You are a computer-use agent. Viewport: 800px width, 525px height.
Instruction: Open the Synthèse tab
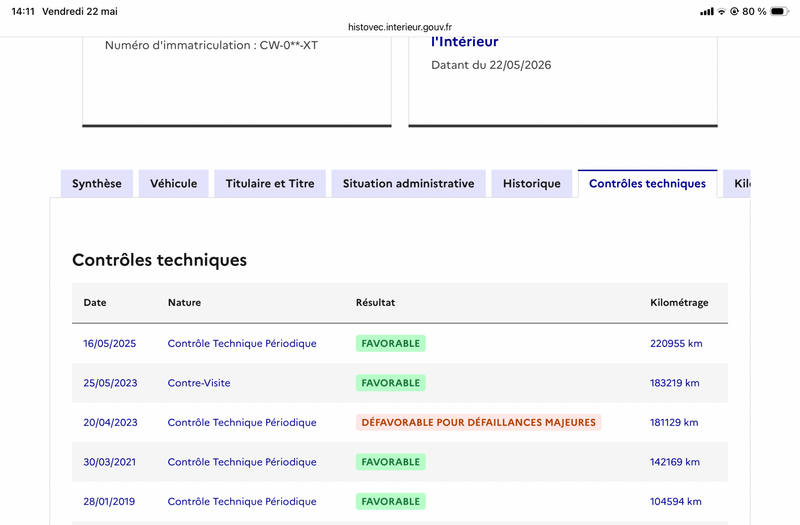pos(97,184)
